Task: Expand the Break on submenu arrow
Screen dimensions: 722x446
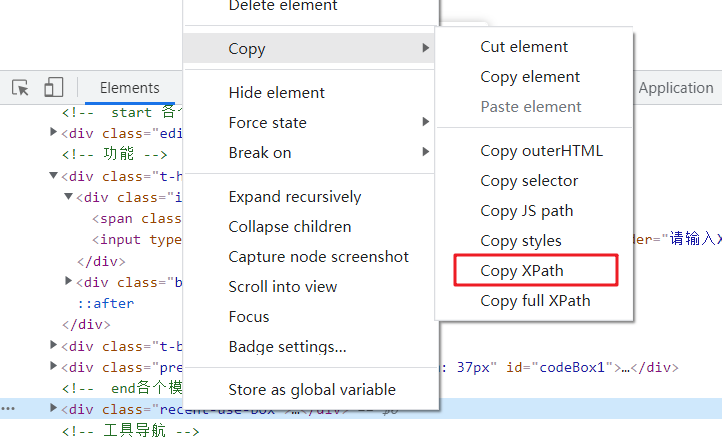Action: pos(425,152)
